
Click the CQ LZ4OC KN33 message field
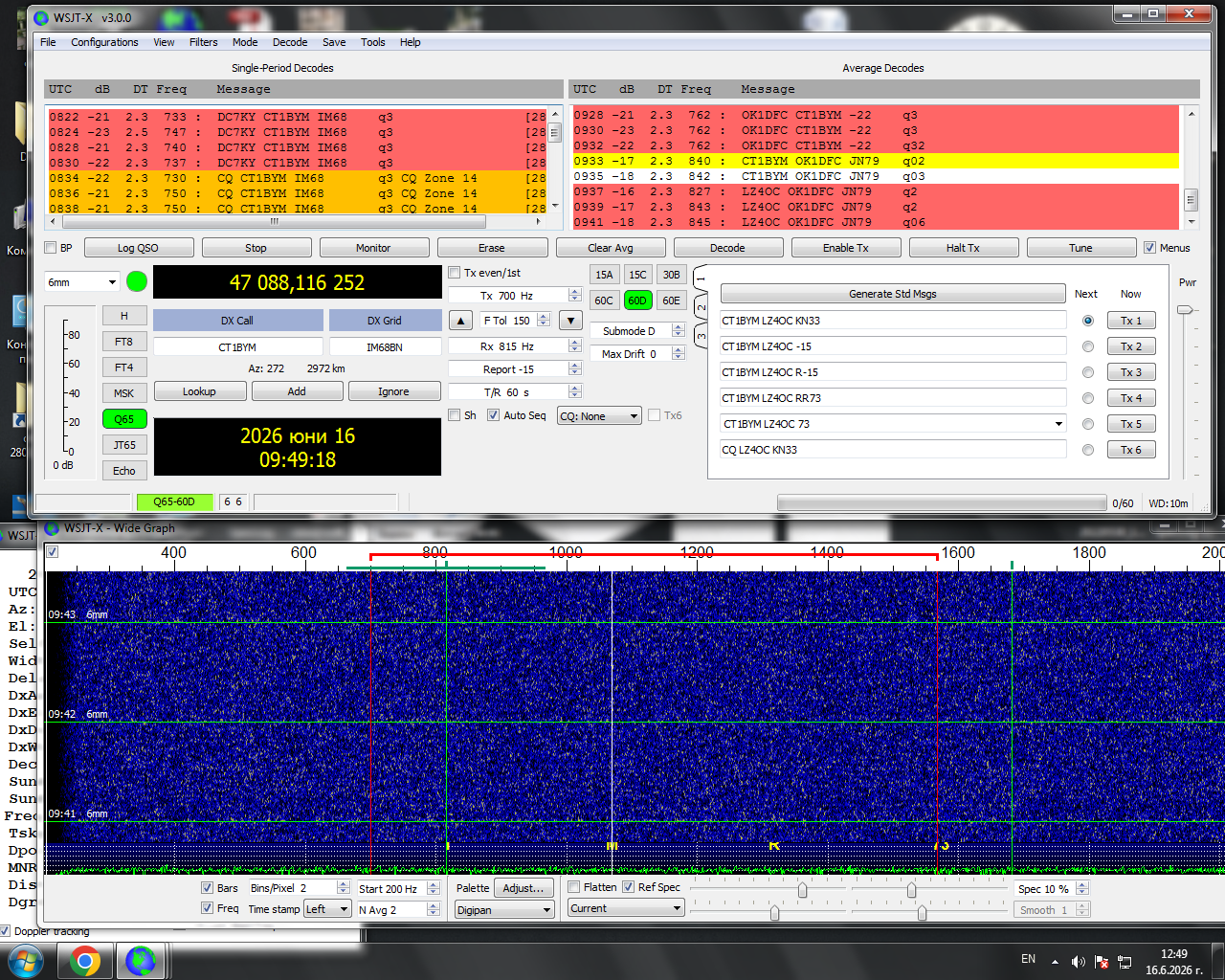[893, 450]
